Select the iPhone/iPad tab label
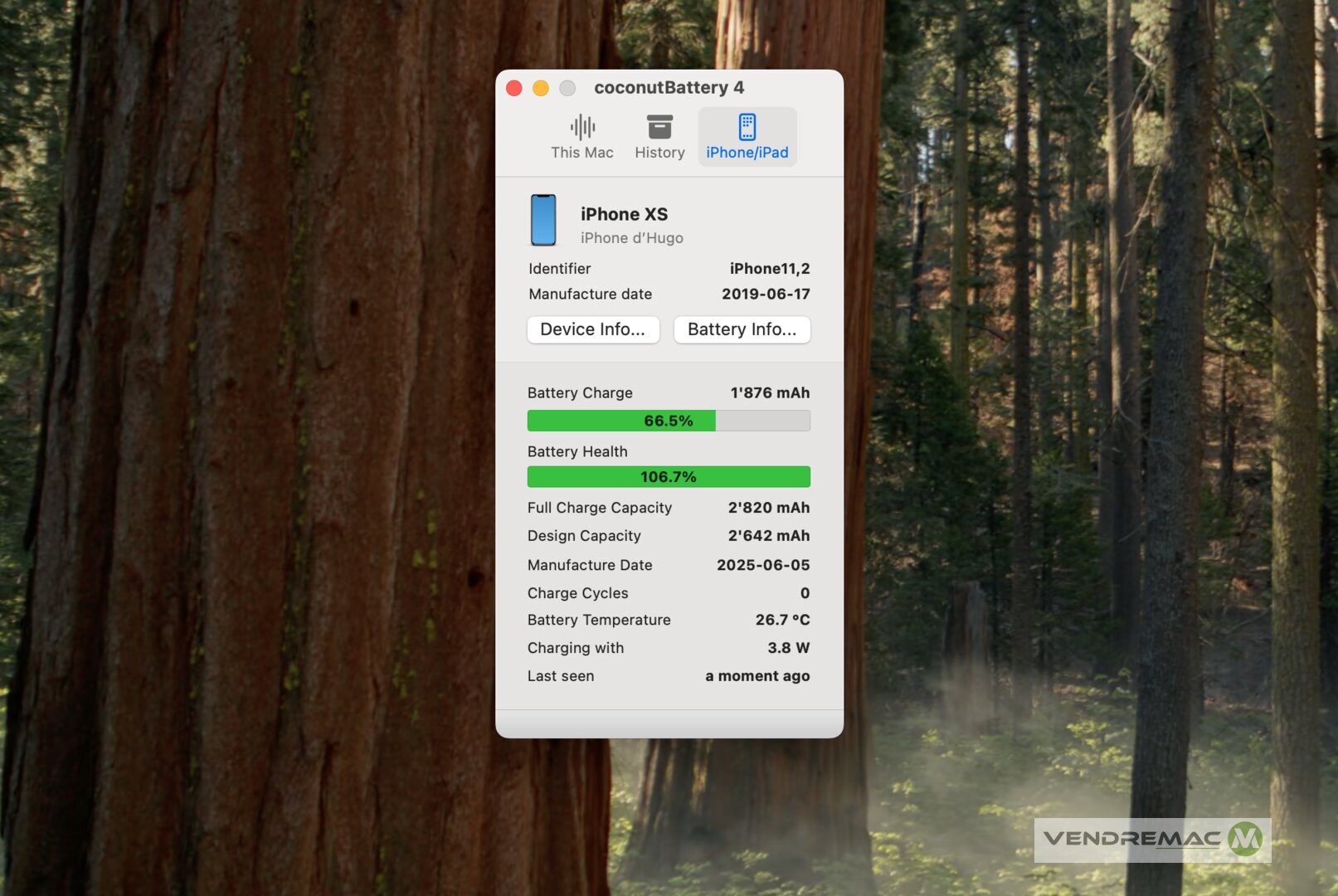 747,153
